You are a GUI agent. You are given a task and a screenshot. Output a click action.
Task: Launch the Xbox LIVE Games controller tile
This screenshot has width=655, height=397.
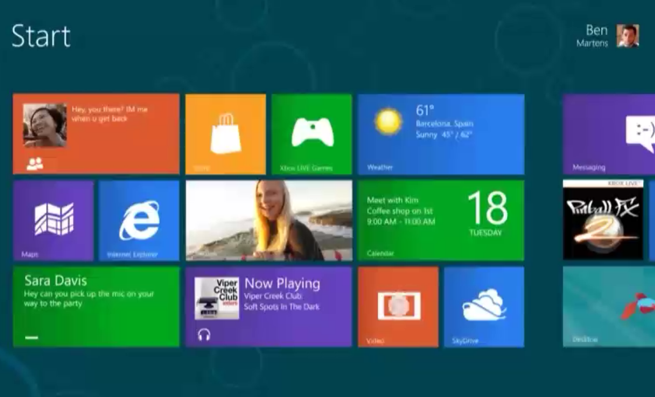(312, 134)
